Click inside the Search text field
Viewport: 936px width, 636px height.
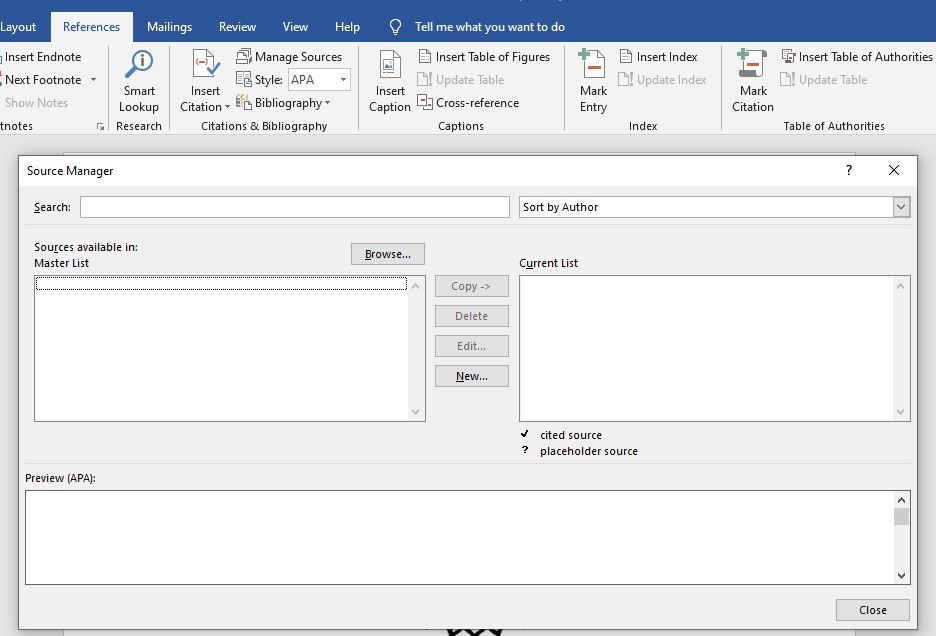coord(294,207)
